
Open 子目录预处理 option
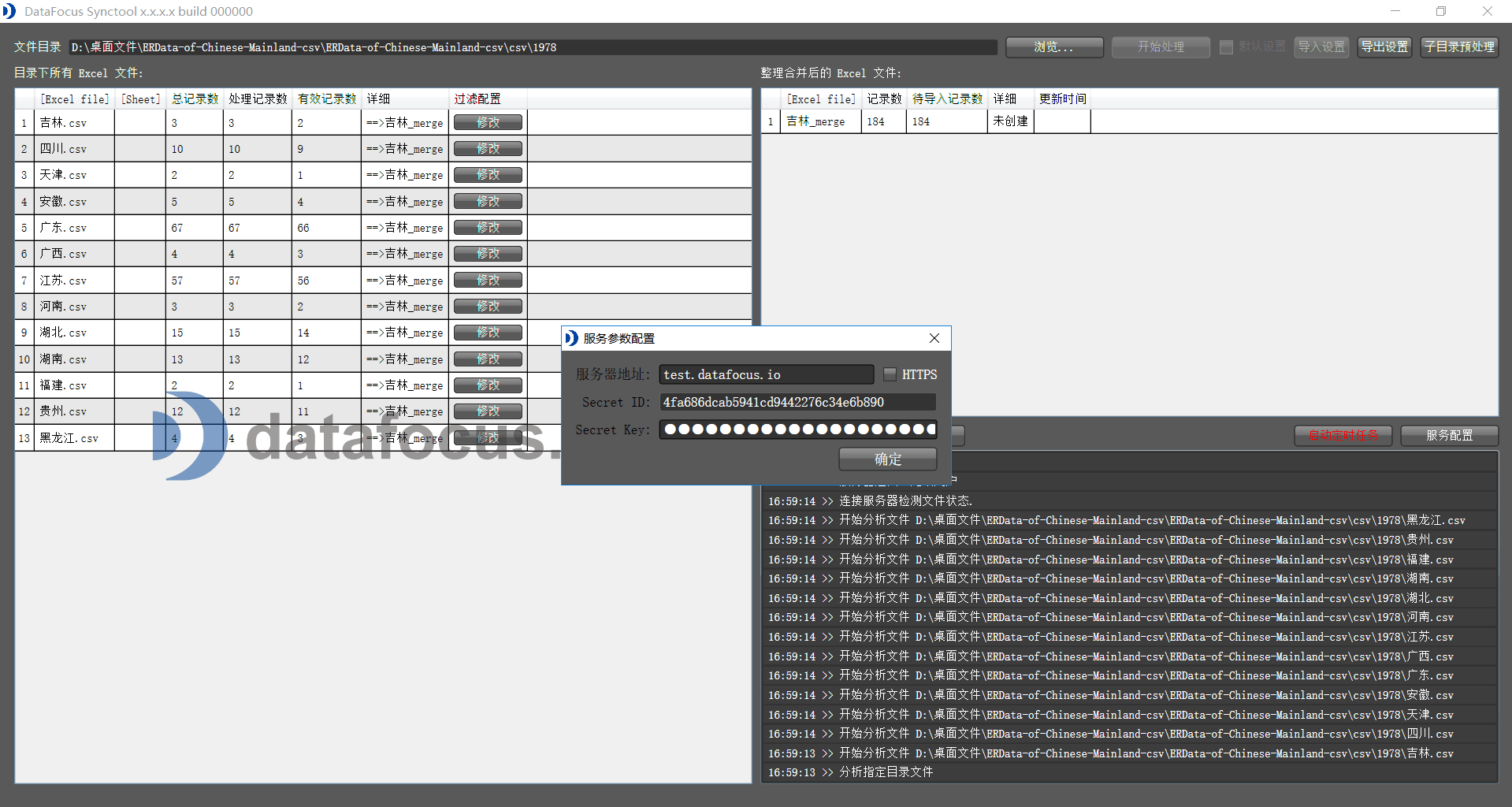click(x=1459, y=47)
